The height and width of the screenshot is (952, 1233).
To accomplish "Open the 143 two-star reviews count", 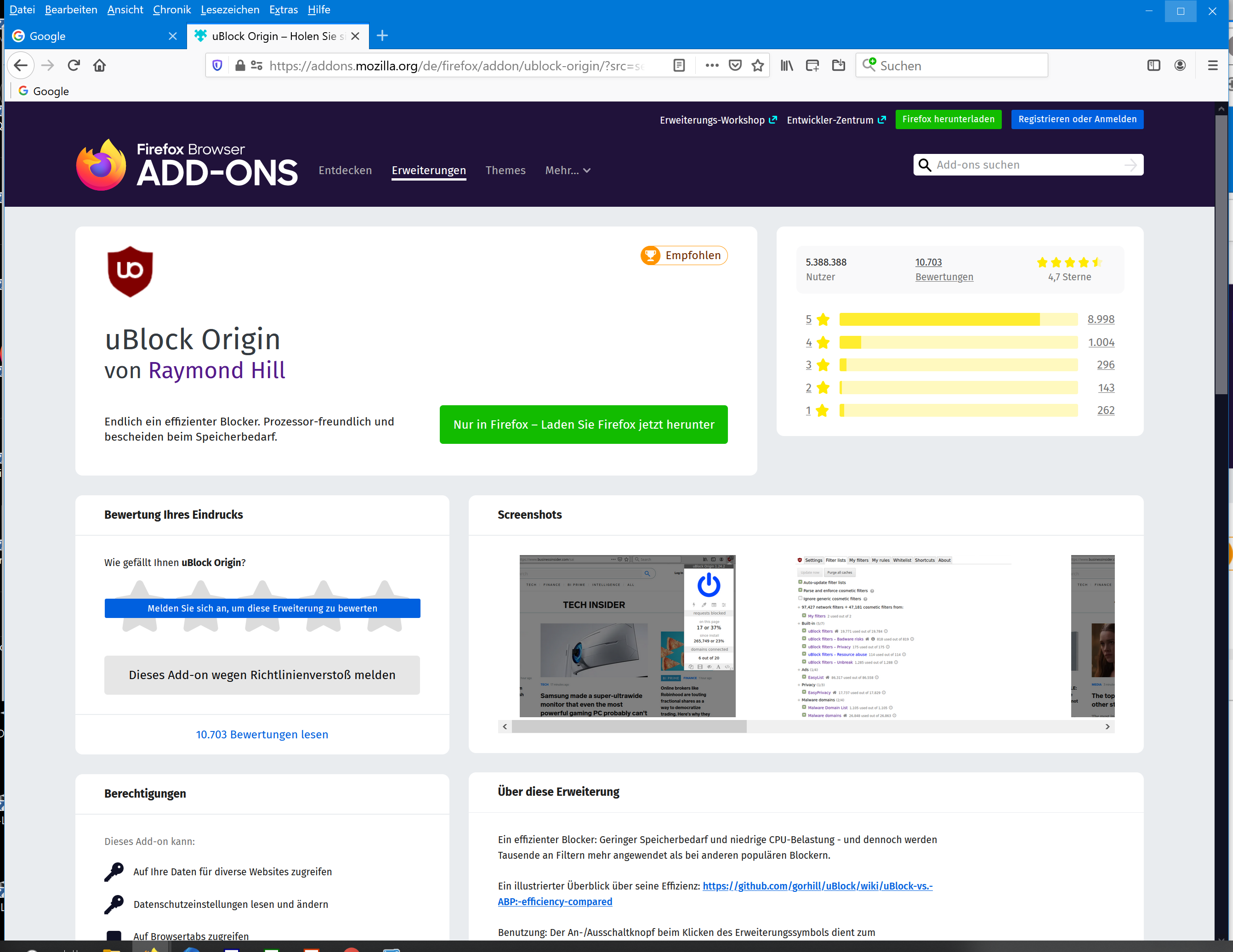I will (1105, 388).
